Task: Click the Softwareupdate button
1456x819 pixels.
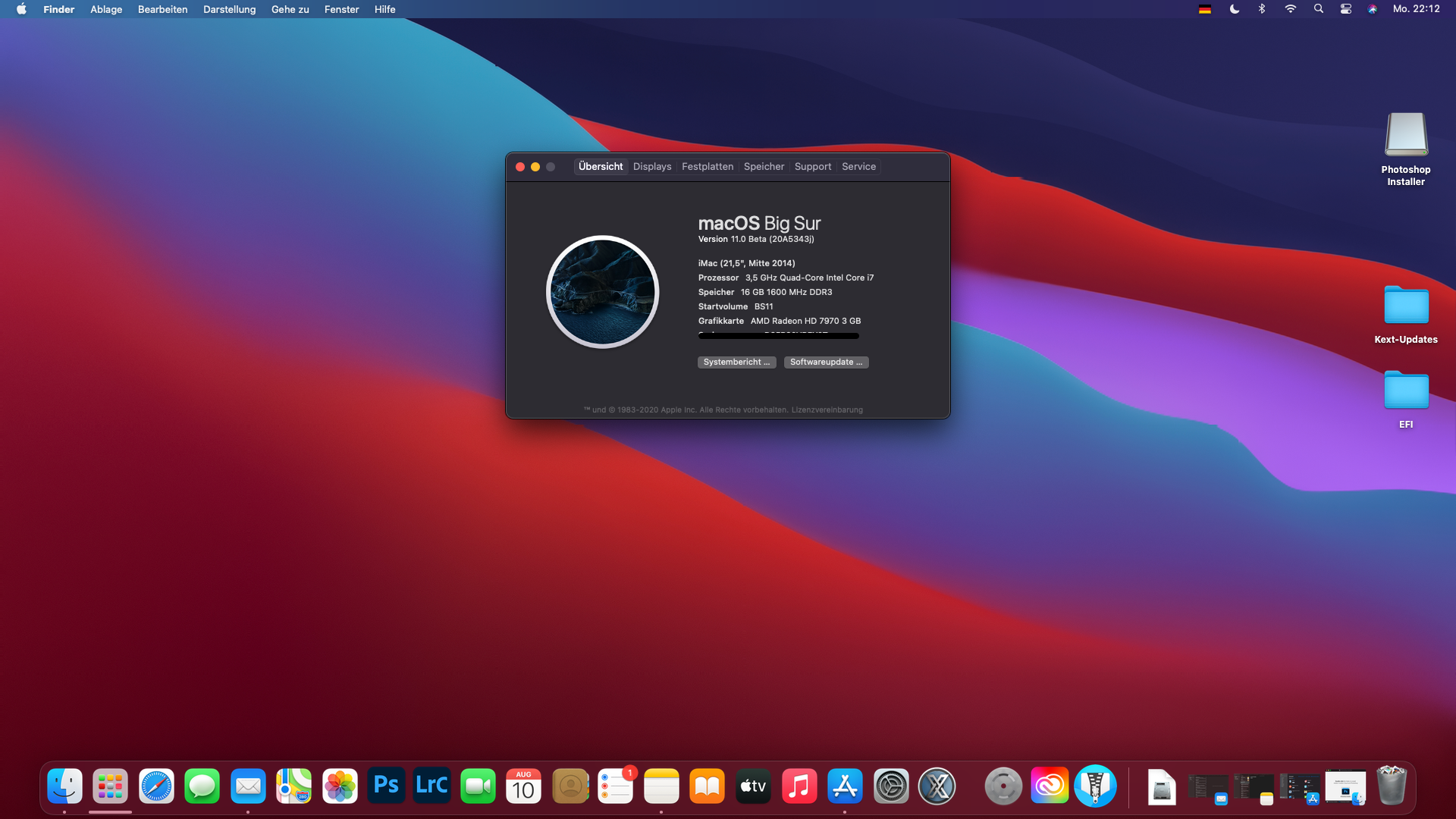Action: point(826,362)
